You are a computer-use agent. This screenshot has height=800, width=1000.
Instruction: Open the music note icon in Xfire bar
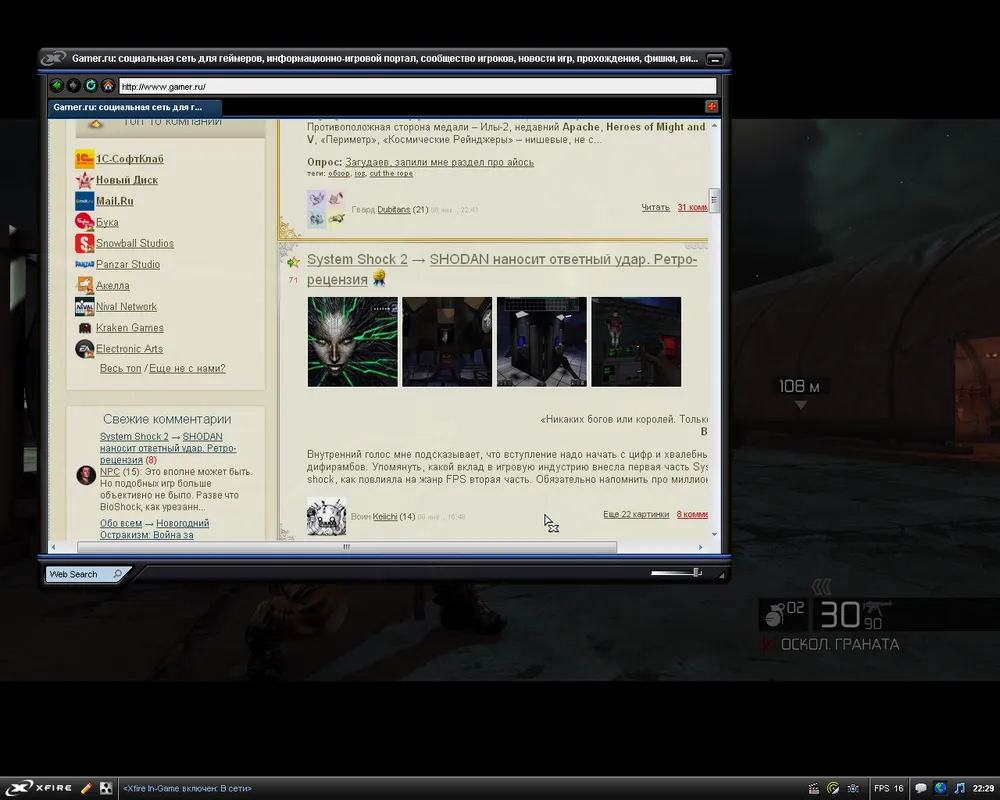(960, 788)
